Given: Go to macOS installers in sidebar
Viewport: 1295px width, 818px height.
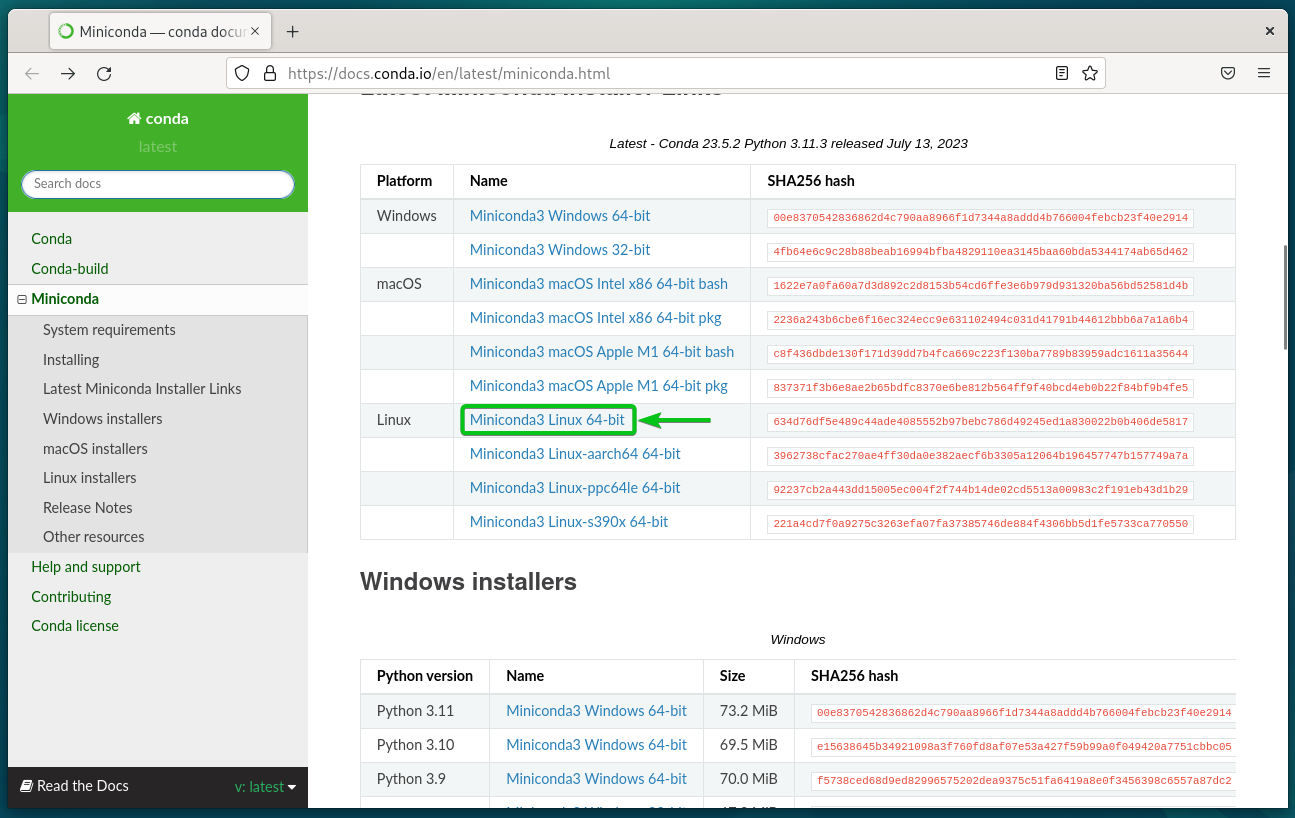Looking at the screenshot, I should click(x=95, y=449).
